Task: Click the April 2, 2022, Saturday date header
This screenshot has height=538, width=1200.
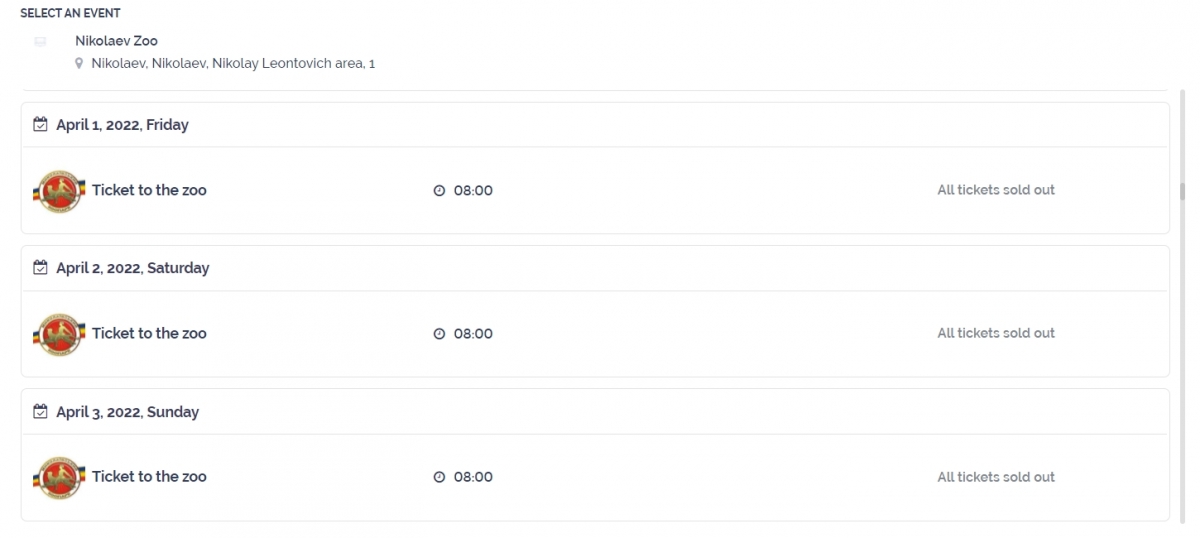Action: (x=132, y=268)
